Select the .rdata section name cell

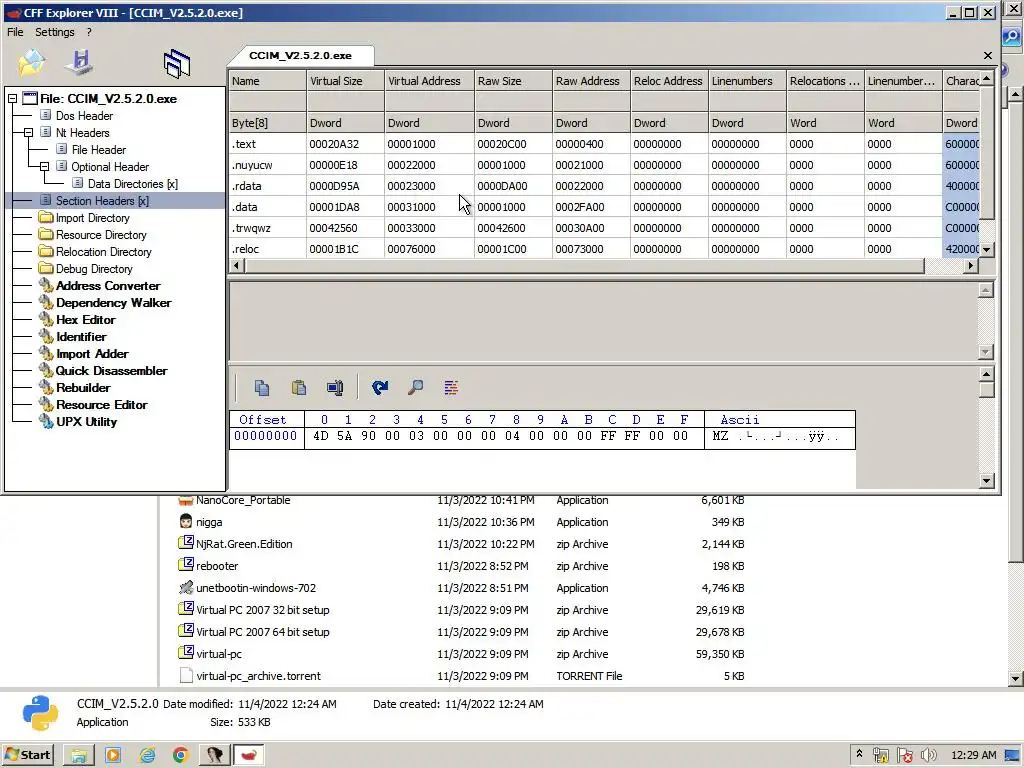pyautogui.click(x=267, y=186)
